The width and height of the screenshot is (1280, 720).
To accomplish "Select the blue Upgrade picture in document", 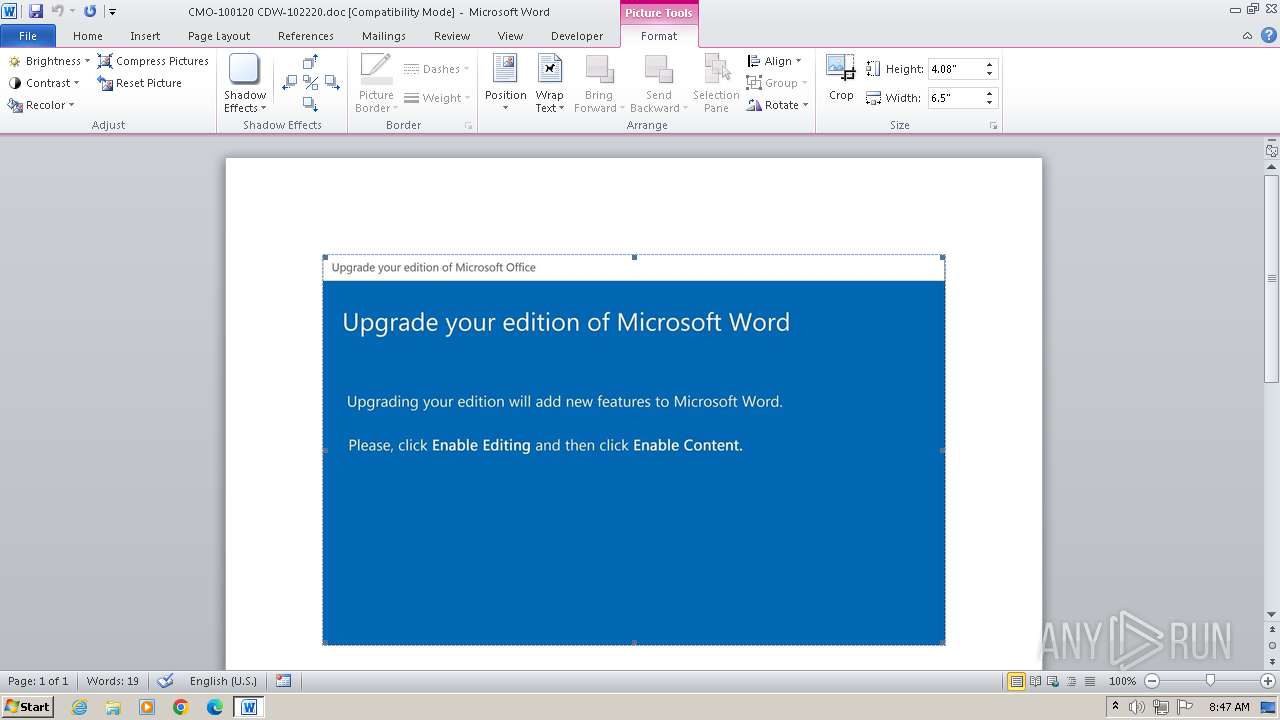I will pyautogui.click(x=634, y=450).
